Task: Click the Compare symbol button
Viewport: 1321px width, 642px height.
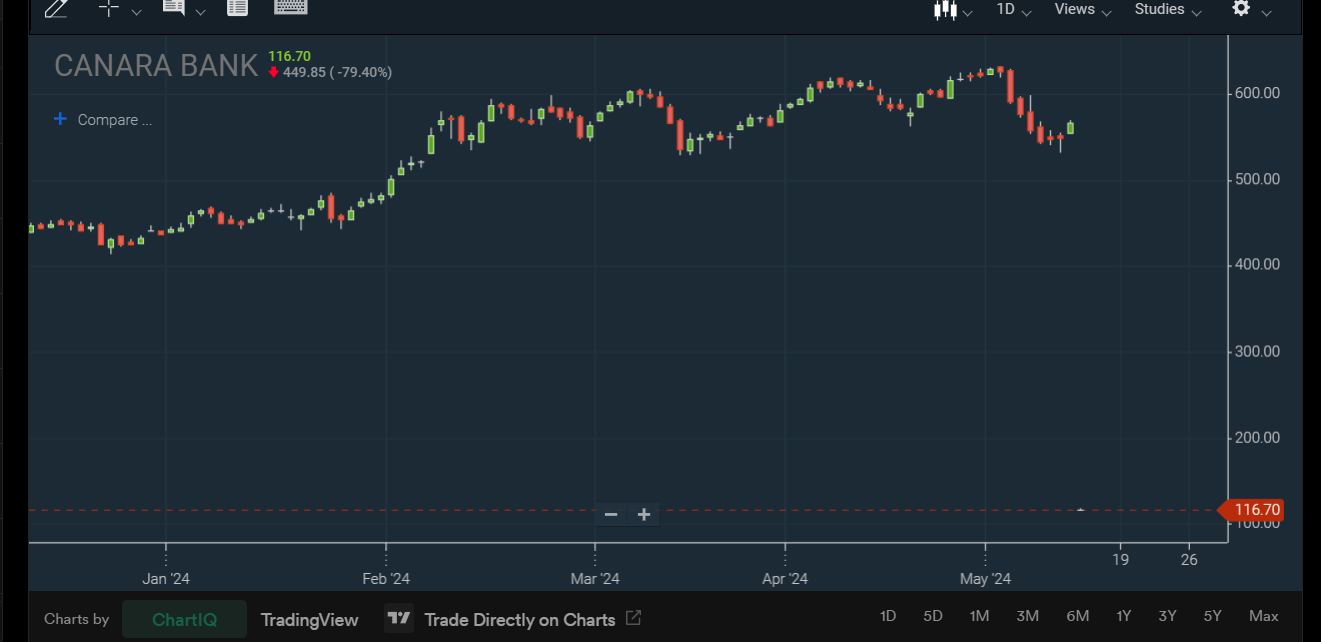Action: coord(103,120)
